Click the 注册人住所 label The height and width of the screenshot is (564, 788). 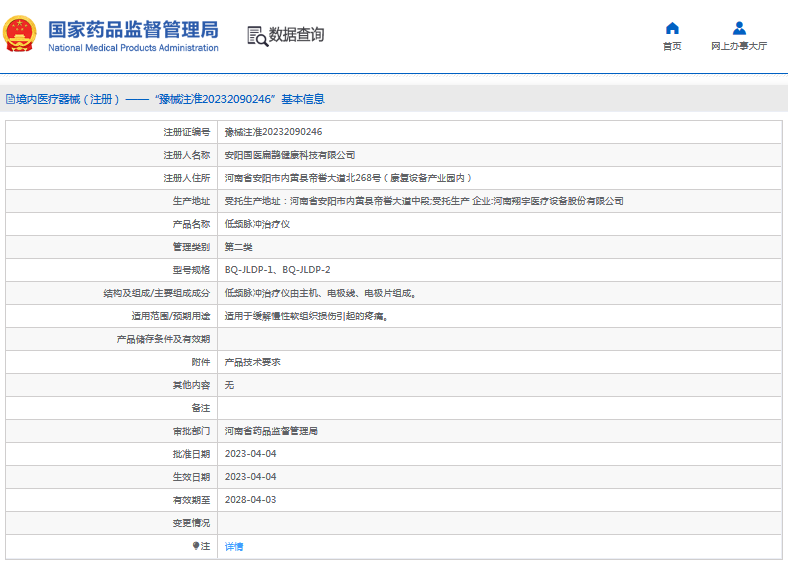pos(186,178)
